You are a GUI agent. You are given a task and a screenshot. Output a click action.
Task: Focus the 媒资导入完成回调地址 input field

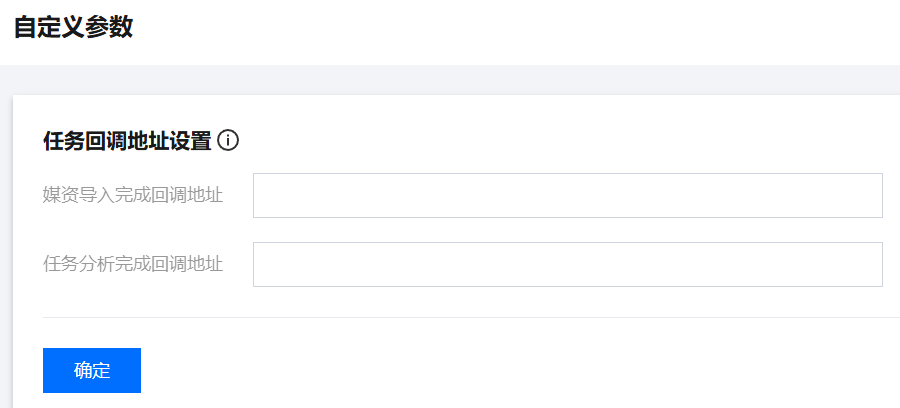[x=567, y=195]
